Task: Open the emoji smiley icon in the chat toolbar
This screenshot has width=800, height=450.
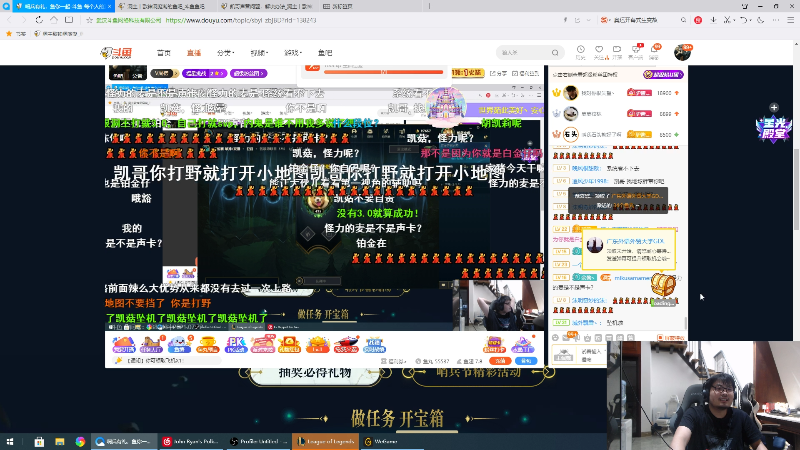Action: coord(556,338)
